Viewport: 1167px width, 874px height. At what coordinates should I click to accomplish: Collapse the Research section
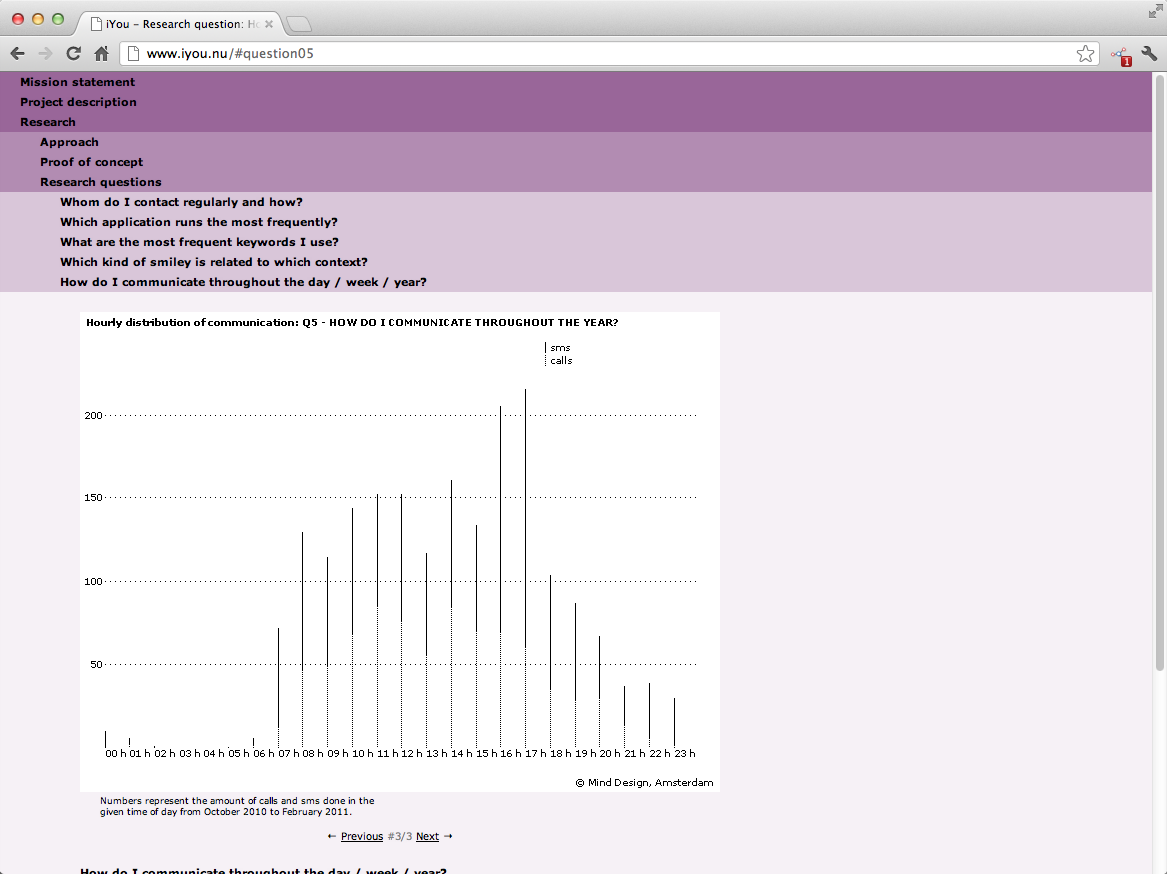pos(48,122)
